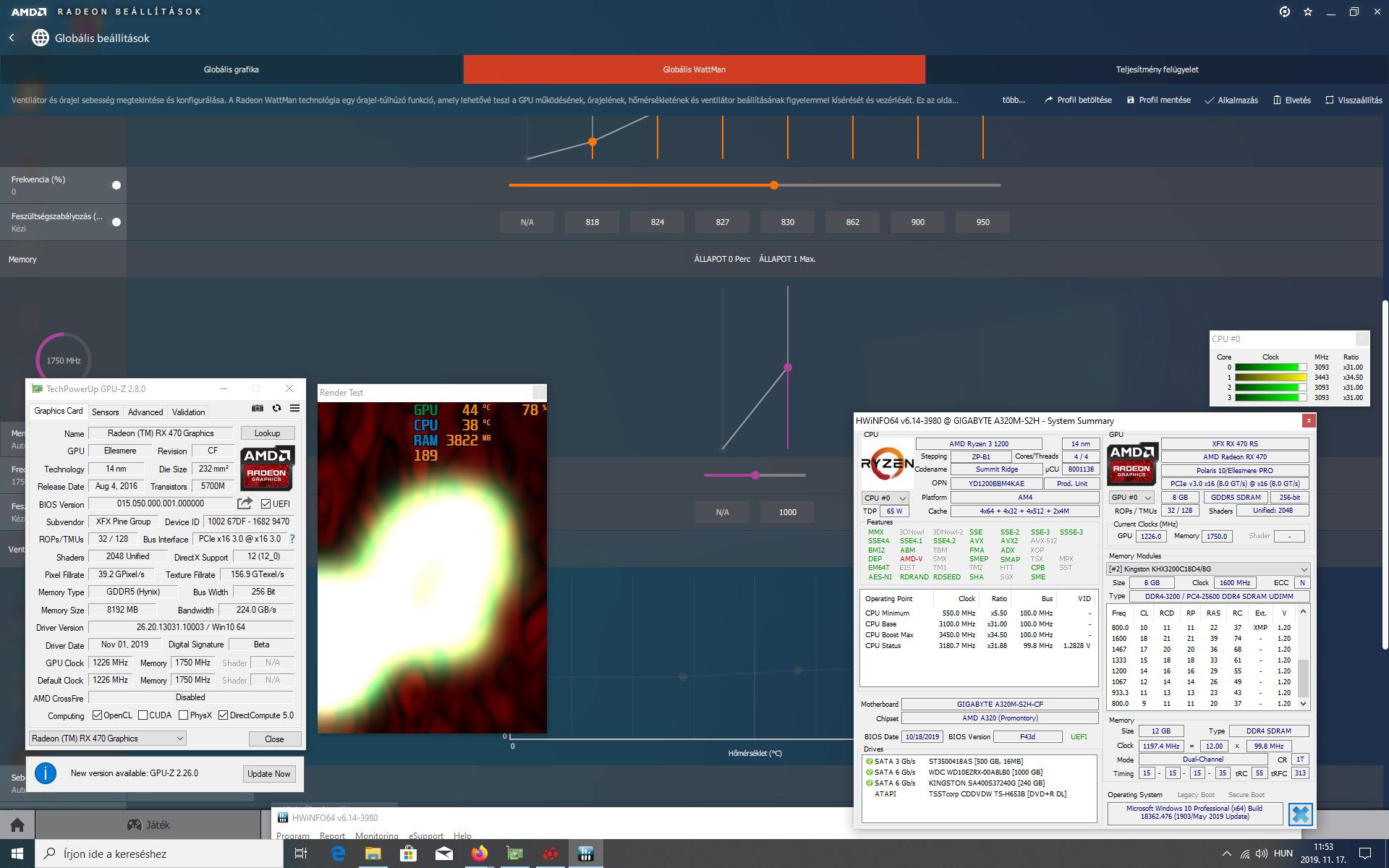Click the Lookup button in GPU-Z

[267, 433]
